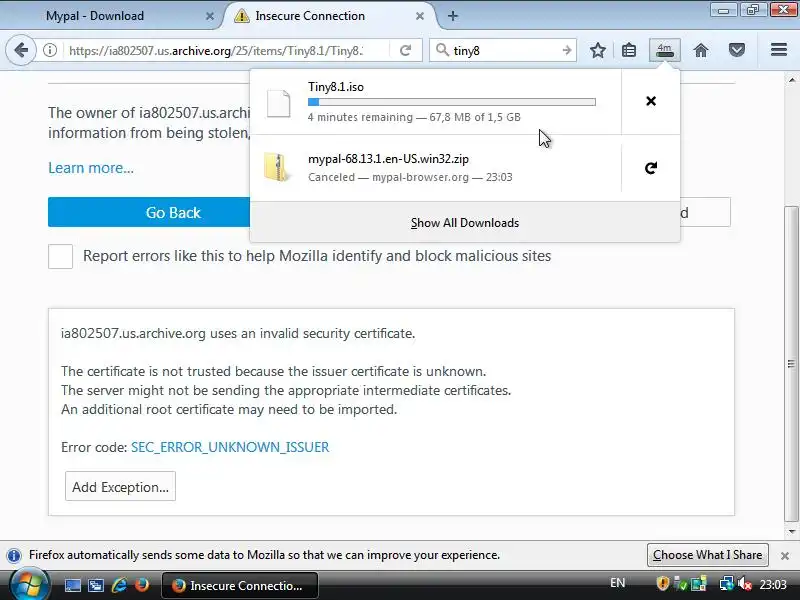The width and height of the screenshot is (800, 600).
Task: Open a new tab with plus button
Action: click(452, 16)
